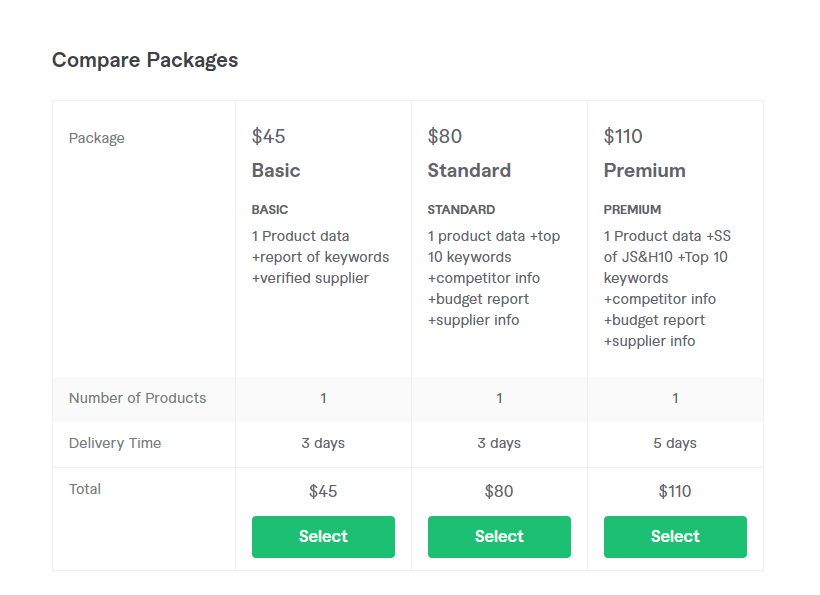Click the Basic package title
This screenshot has width=820, height=595.
[x=276, y=171]
